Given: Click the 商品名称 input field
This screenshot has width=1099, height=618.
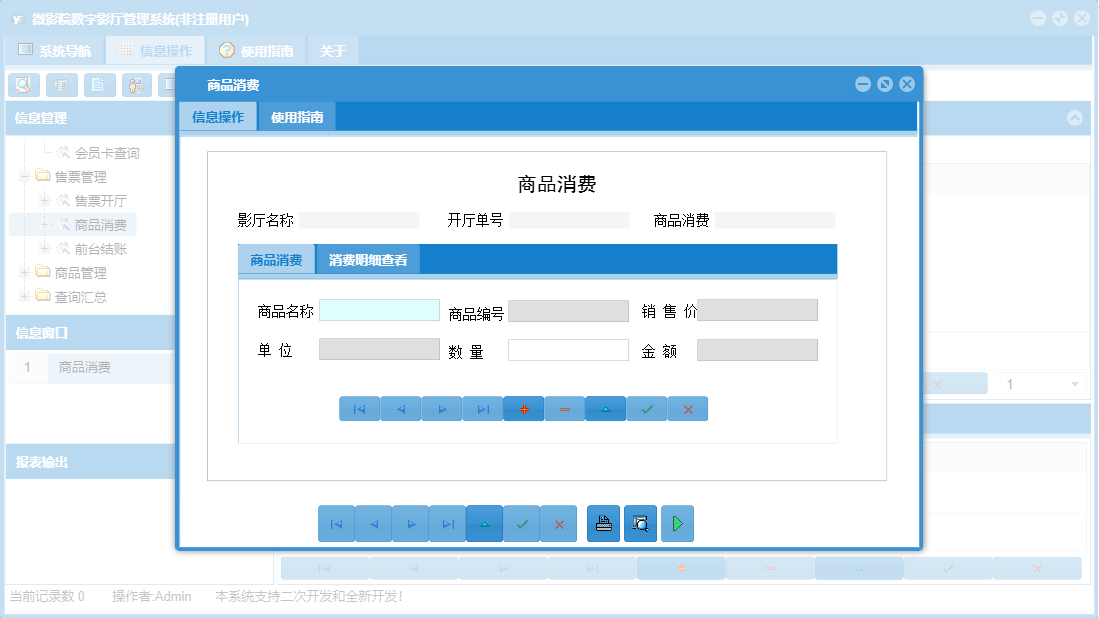Looking at the screenshot, I should 379,310.
